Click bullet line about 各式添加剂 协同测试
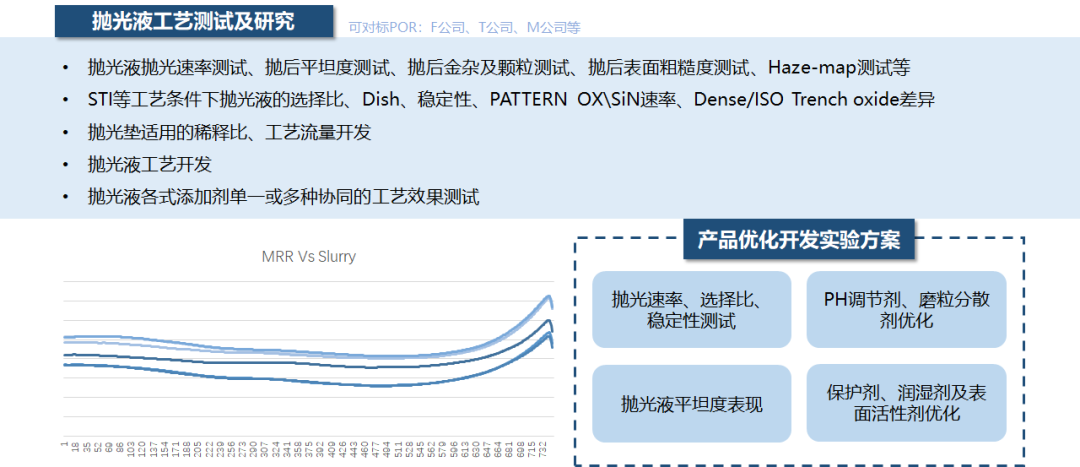This screenshot has height=467, width=1080. coord(283,197)
